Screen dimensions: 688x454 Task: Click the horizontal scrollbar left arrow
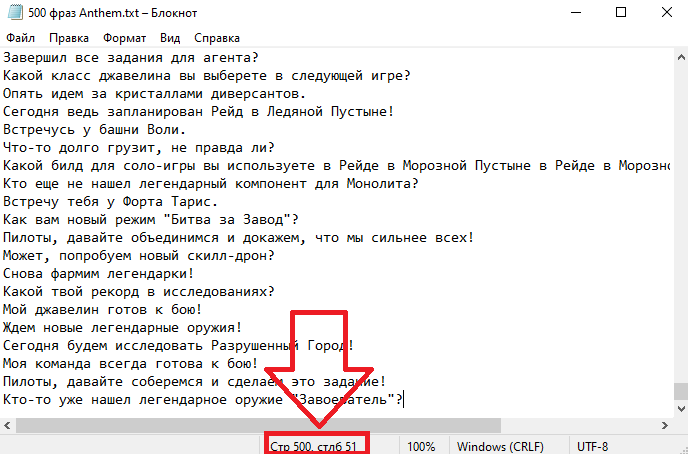point(8,426)
